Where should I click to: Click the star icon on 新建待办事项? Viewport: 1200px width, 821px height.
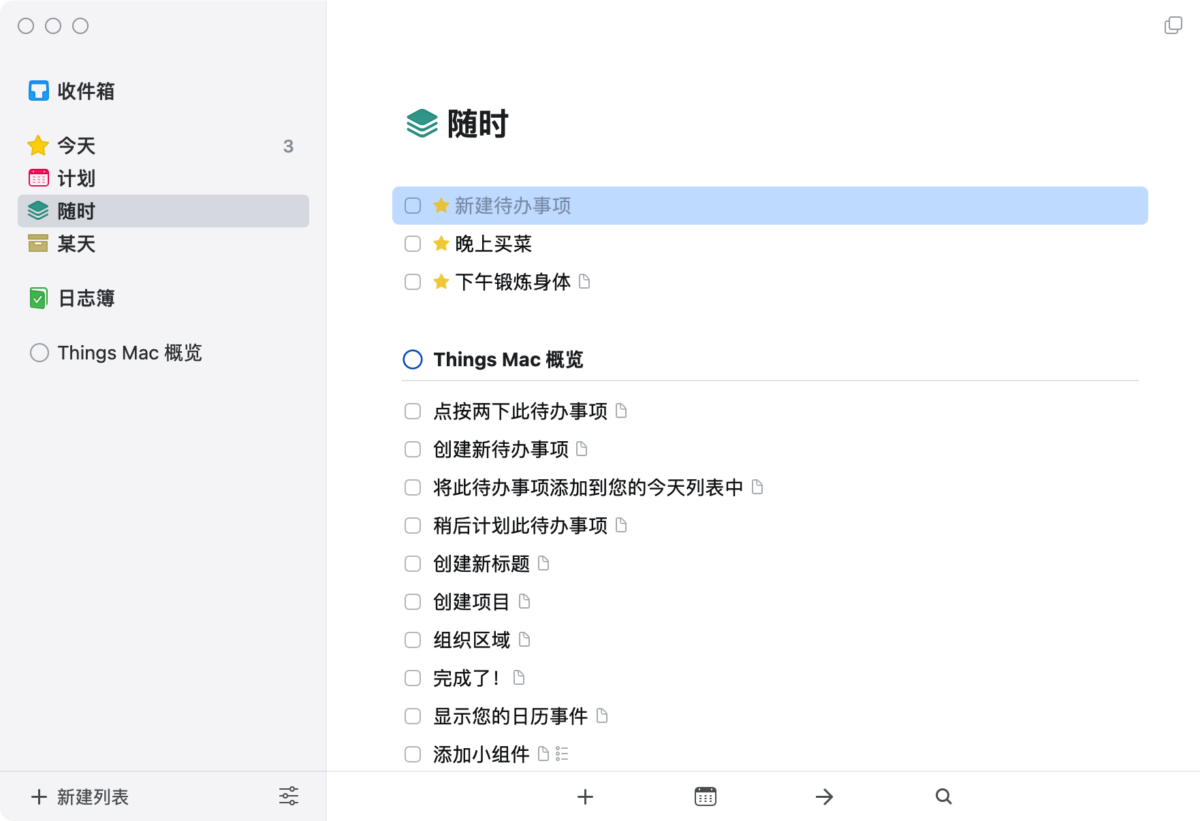441,205
